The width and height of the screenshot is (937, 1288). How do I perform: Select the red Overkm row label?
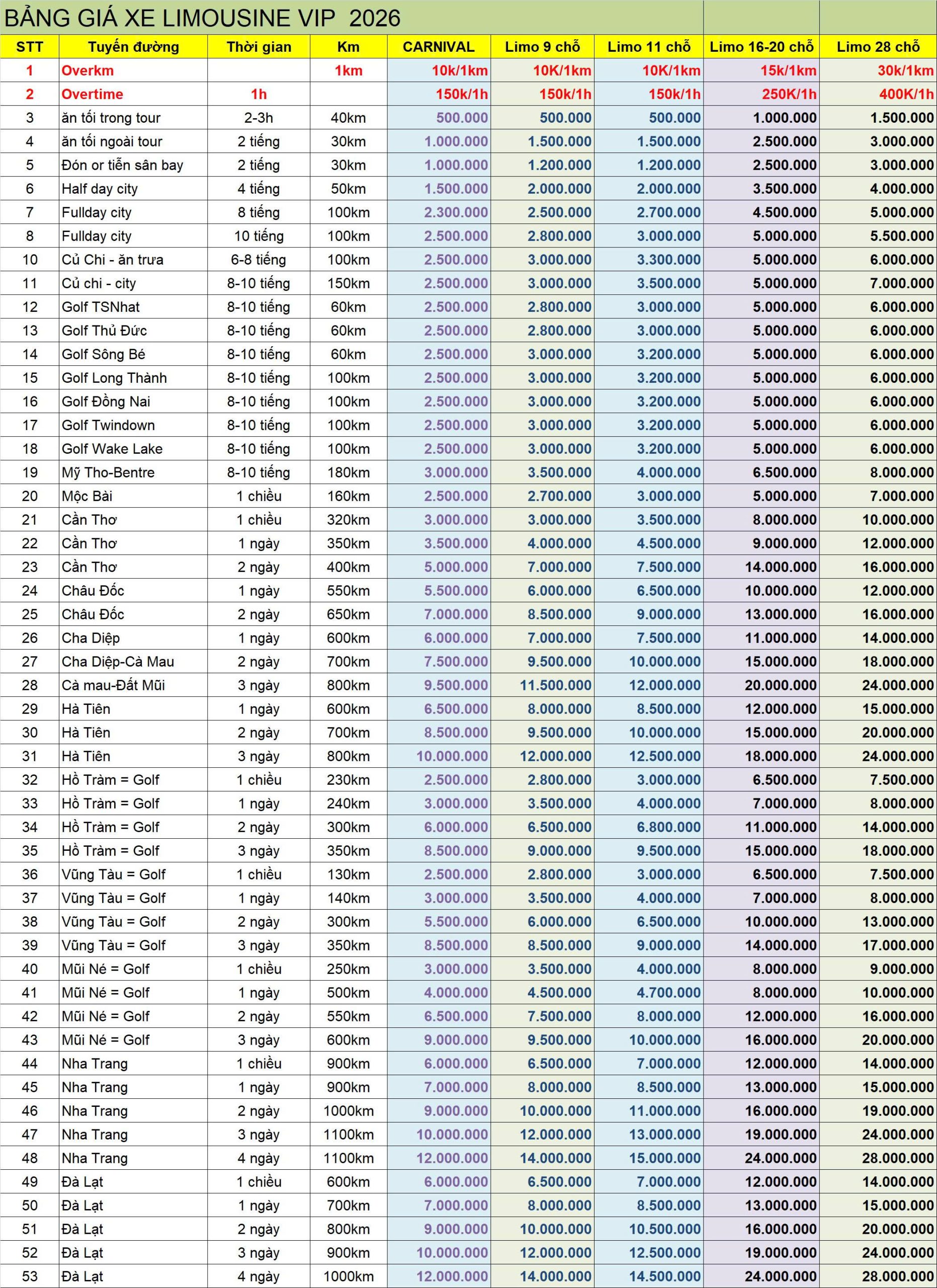[x=88, y=70]
